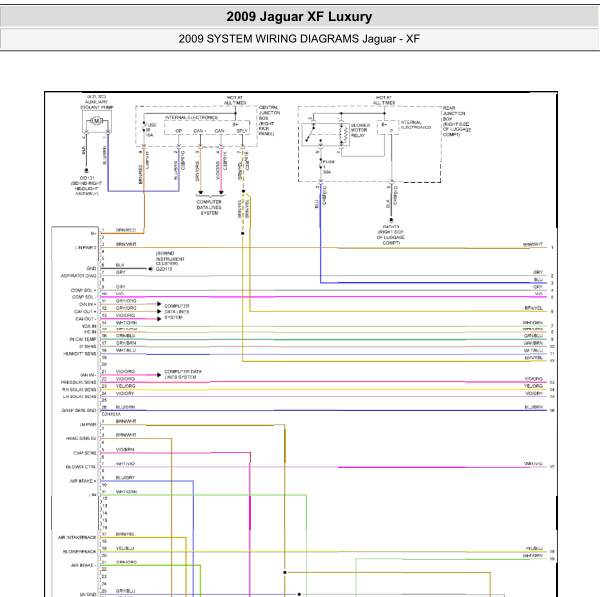Click the 'REAR JUNCTION BOX' label
The width and height of the screenshot is (600, 597).
pos(454,113)
